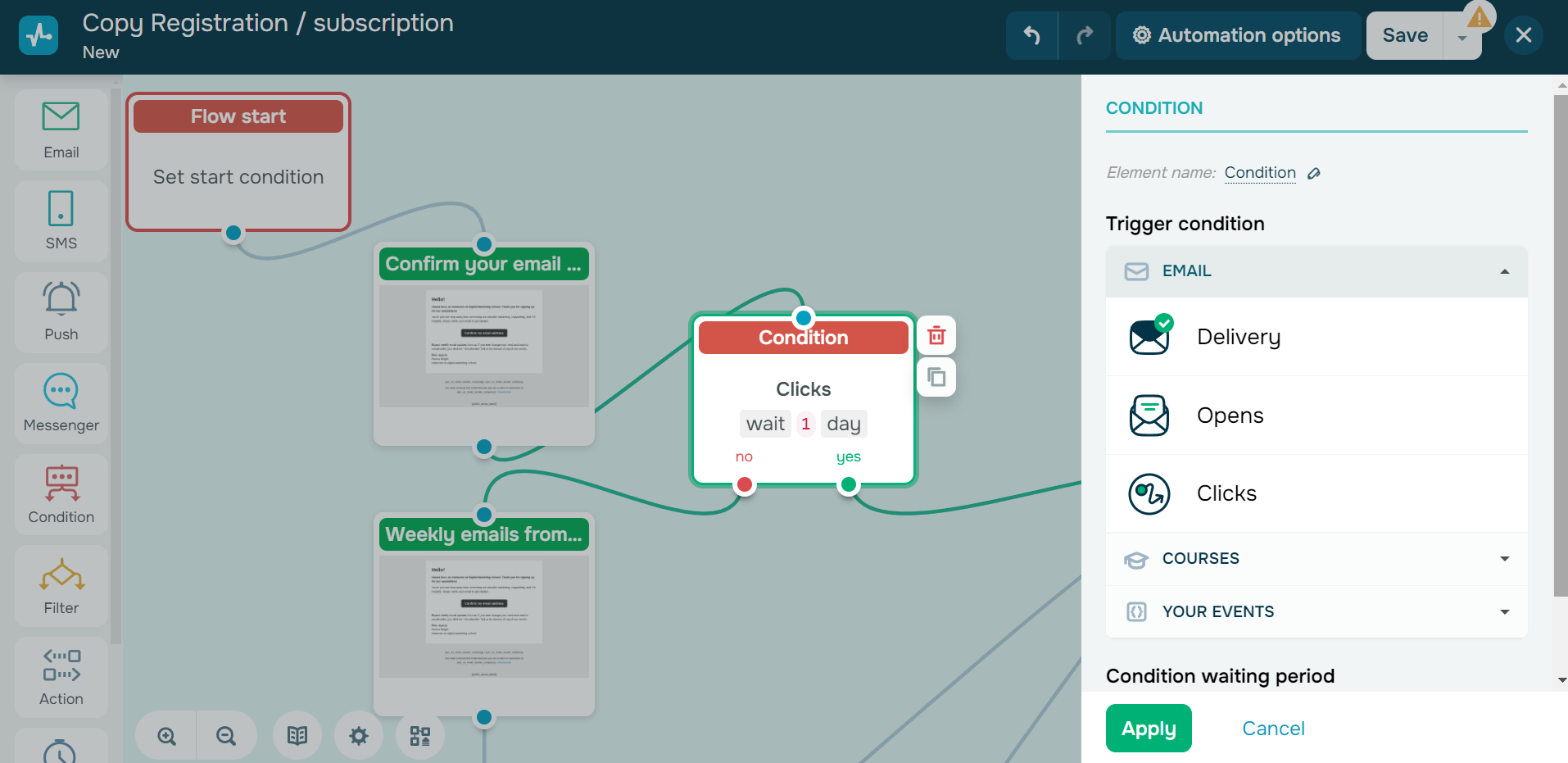
Task: Delete the Condition block with trash icon
Action: pyautogui.click(x=936, y=335)
